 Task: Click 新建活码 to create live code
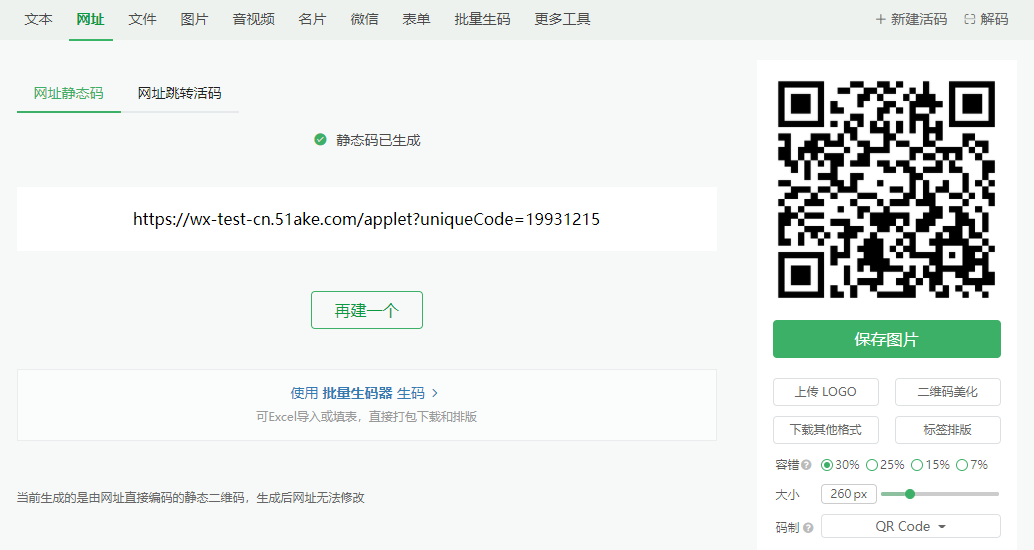[x=911, y=19]
